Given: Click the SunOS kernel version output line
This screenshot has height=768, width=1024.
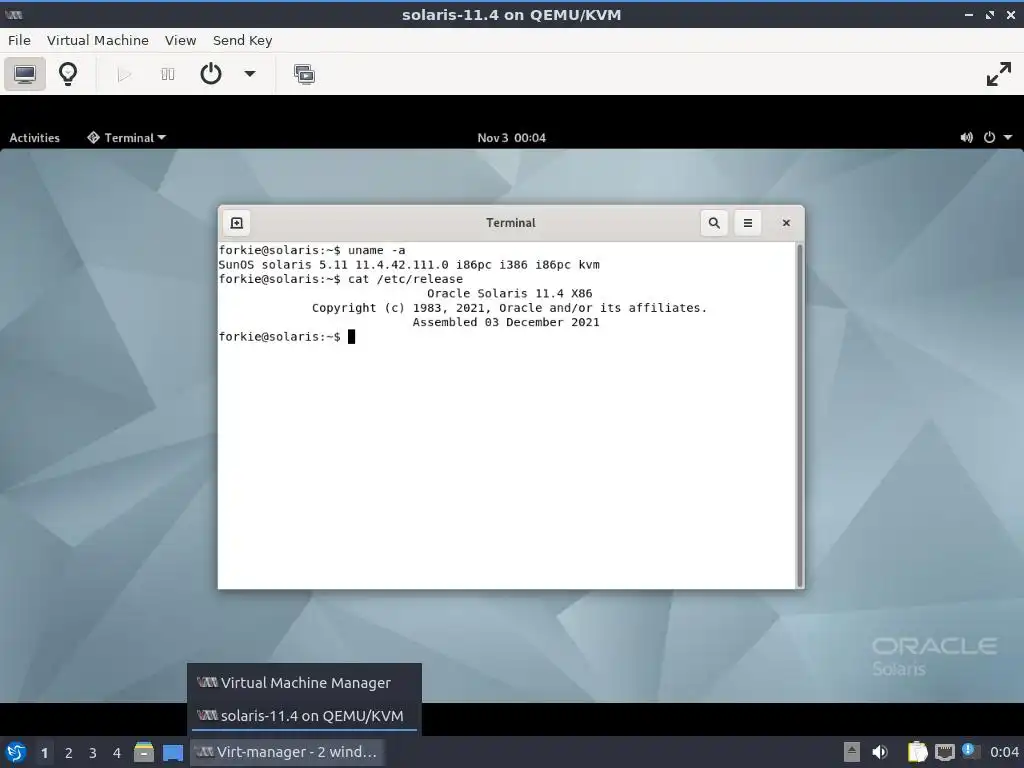Looking at the screenshot, I should 409,264.
